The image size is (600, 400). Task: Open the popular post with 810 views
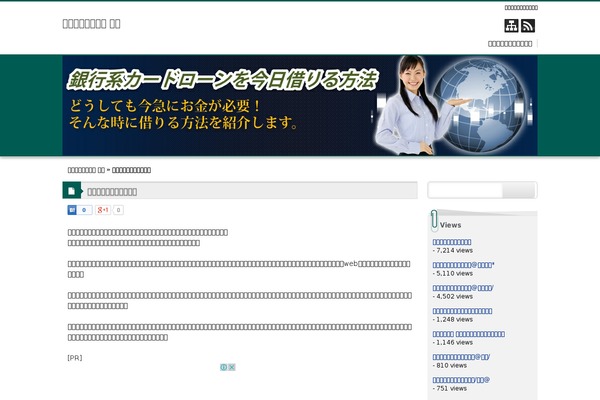461,357
